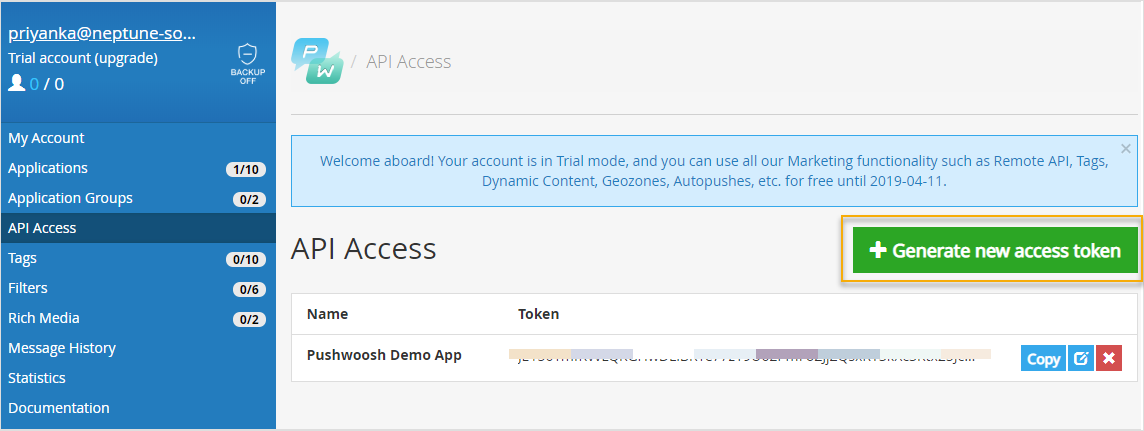Dismiss the trial mode welcome banner
Image resolution: width=1144 pixels, height=431 pixels.
1126,148
